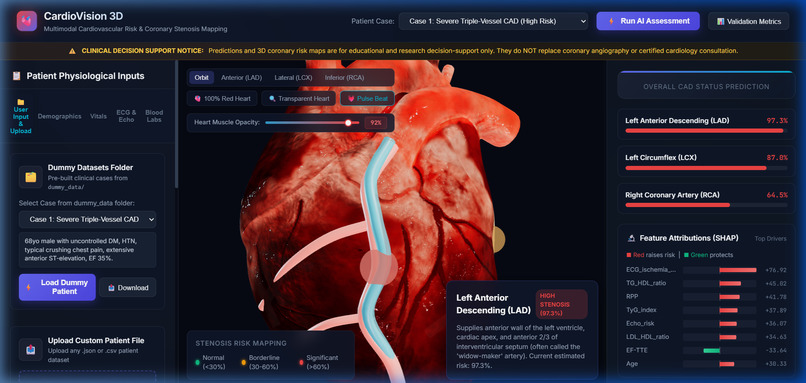Open the ECG & Echo tab
Screen dimensions: 806x383
click(126, 116)
